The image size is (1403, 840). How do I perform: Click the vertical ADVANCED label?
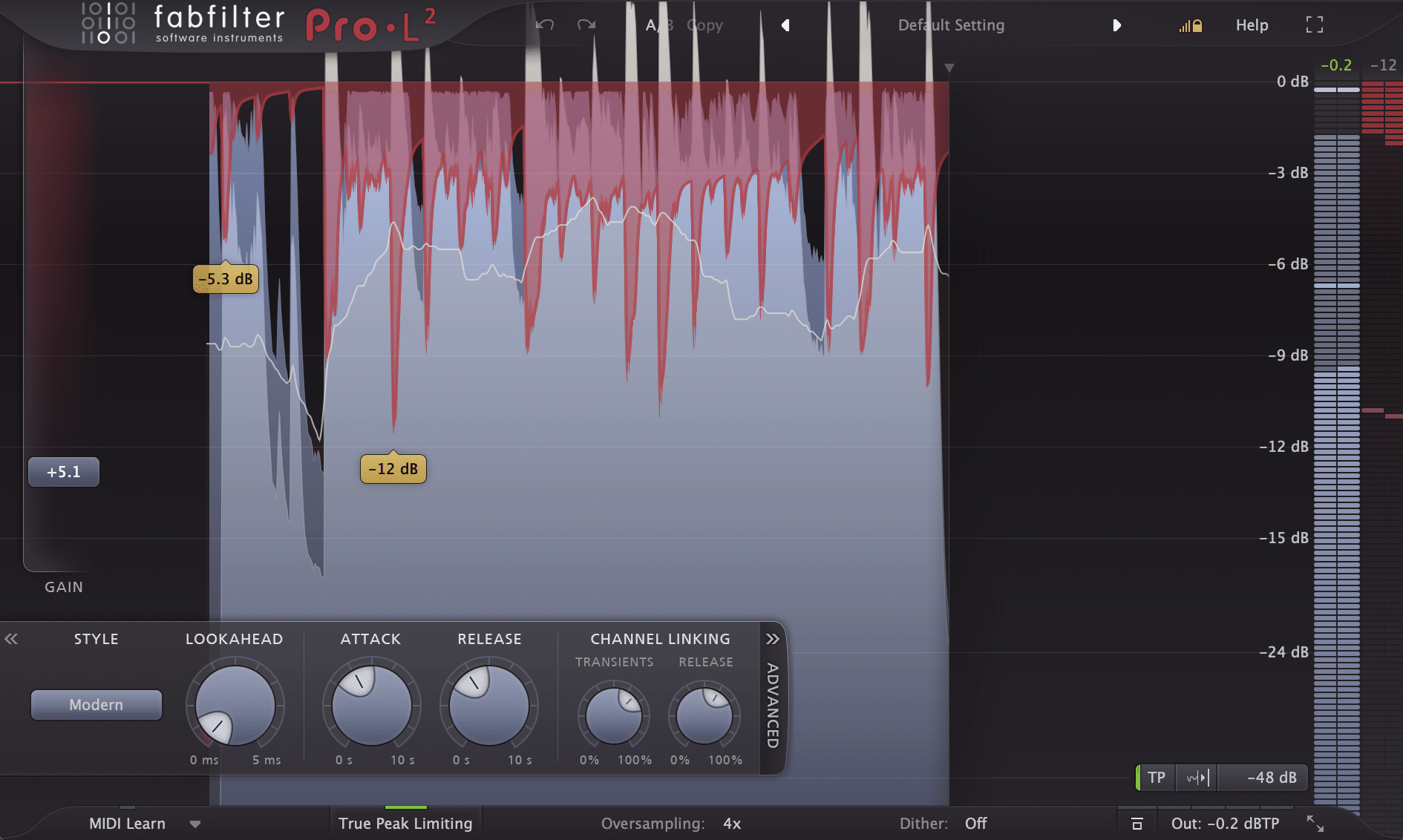[x=773, y=706]
